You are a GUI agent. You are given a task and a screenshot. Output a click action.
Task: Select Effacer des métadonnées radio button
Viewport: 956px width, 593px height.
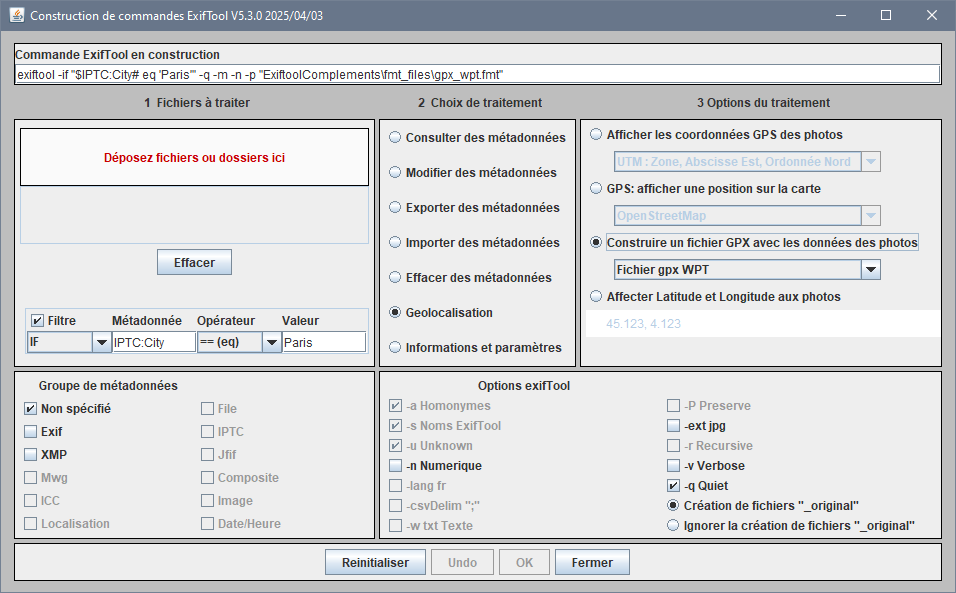pos(395,278)
